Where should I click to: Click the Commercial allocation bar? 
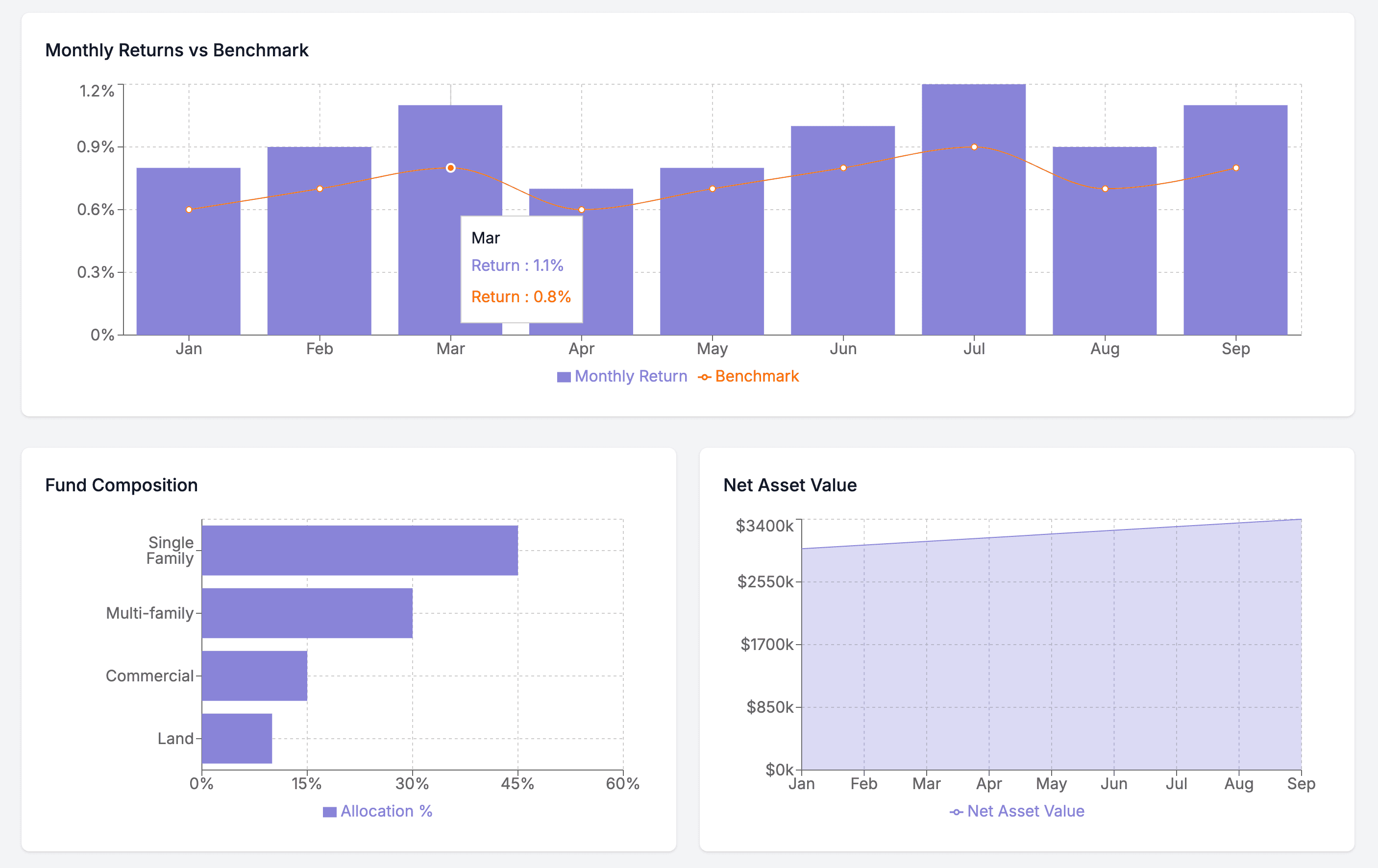[254, 676]
